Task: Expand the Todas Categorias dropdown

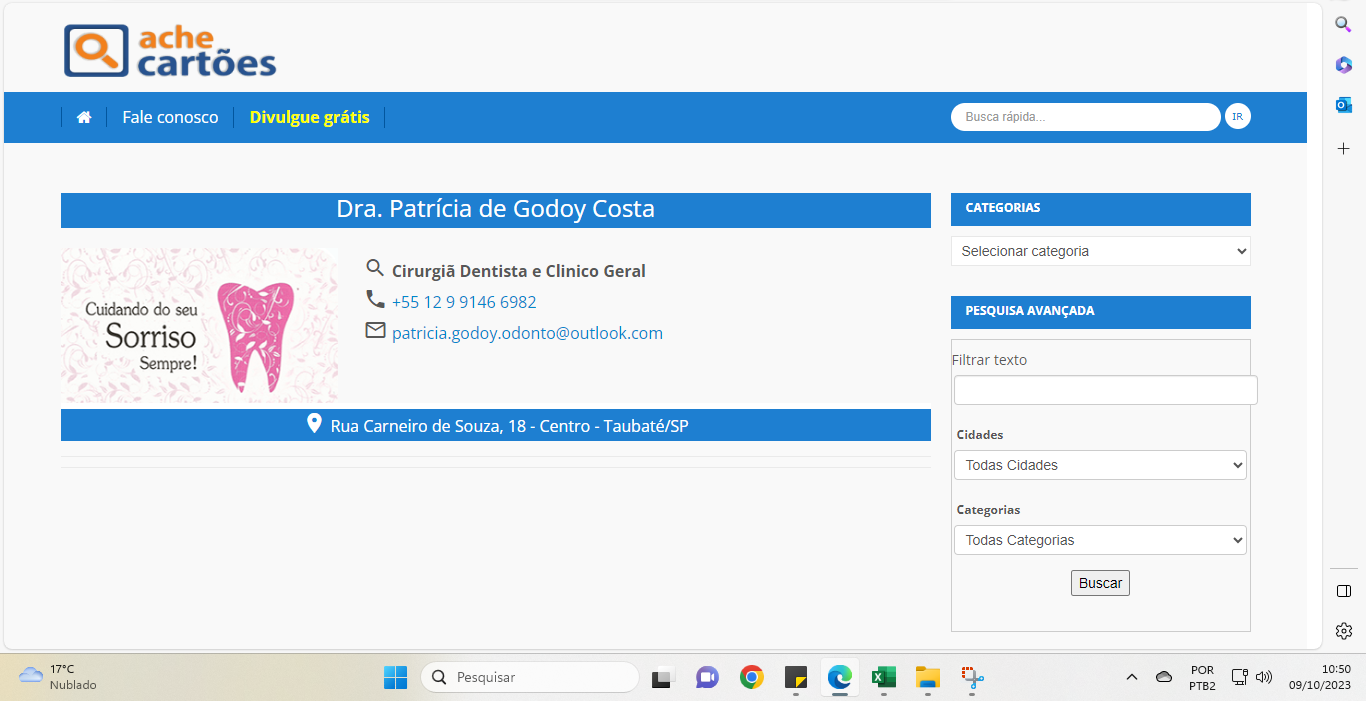Action: [1100, 540]
